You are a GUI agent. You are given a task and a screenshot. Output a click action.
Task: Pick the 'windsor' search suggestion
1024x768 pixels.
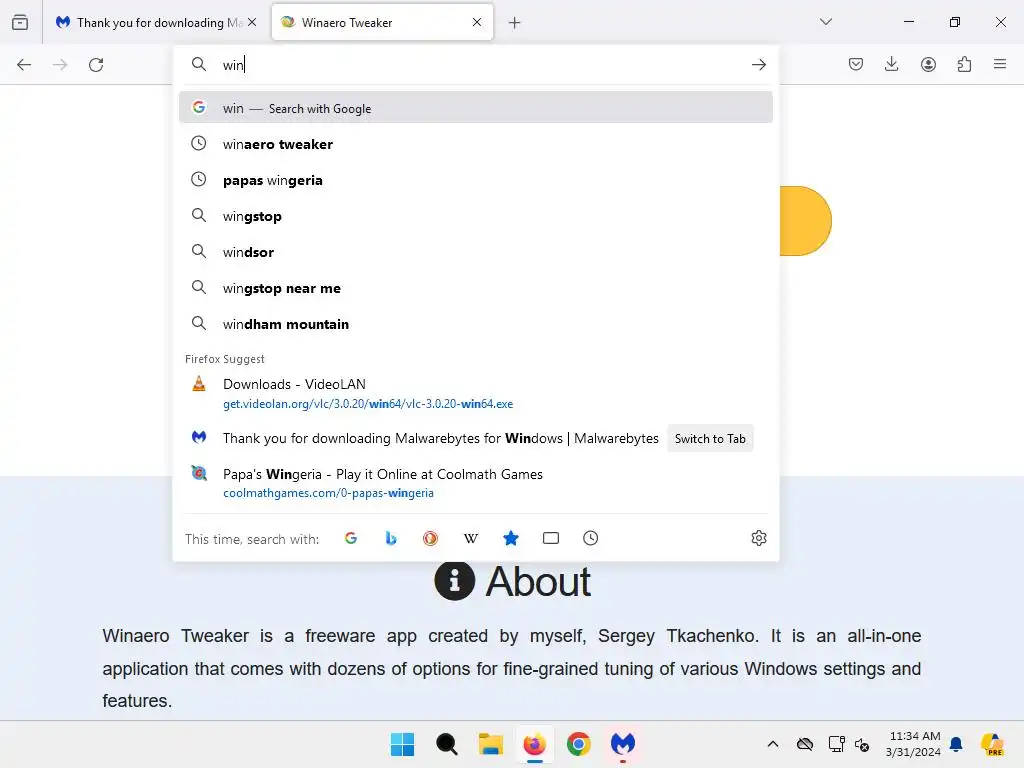pos(475,251)
